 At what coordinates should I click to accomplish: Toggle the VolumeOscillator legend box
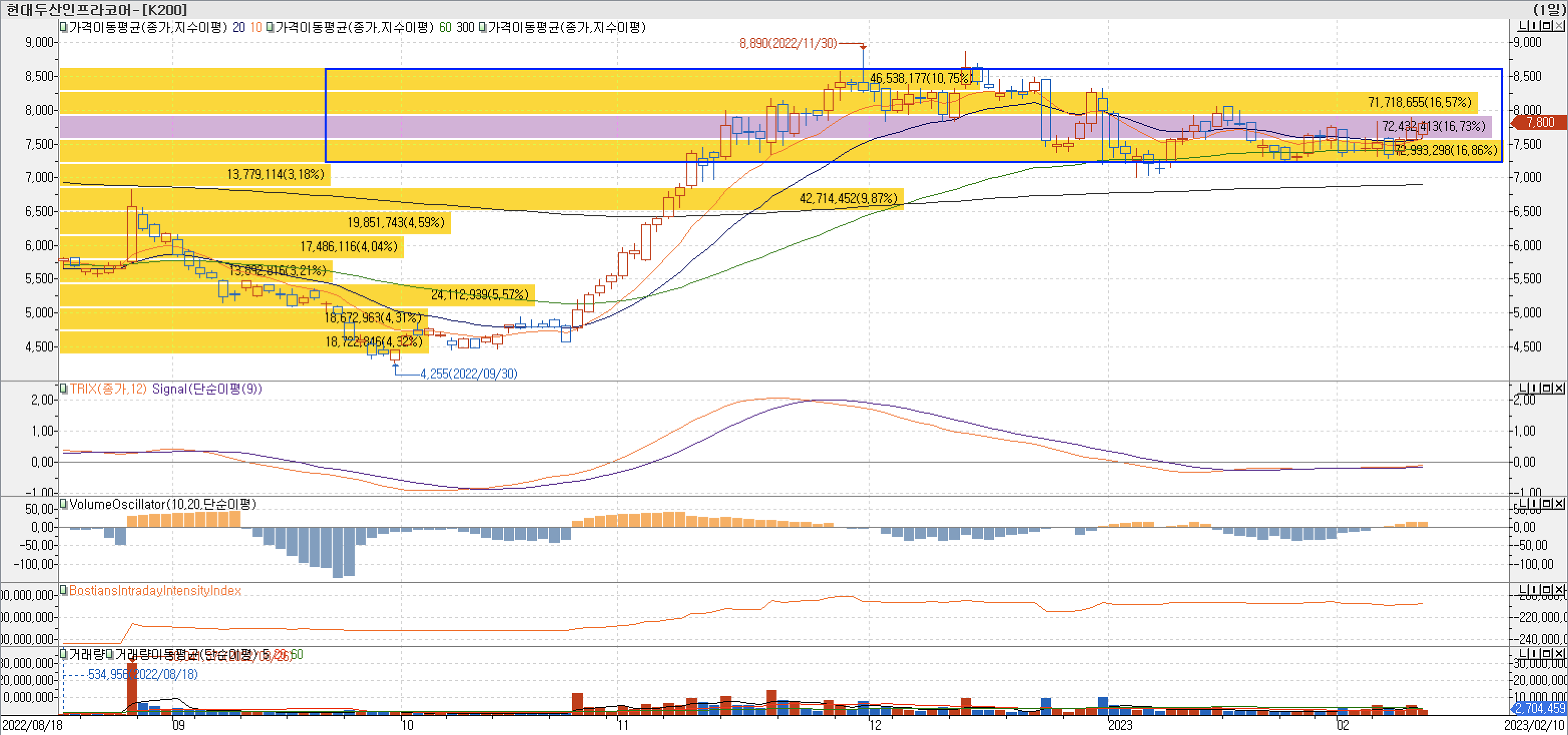63,504
